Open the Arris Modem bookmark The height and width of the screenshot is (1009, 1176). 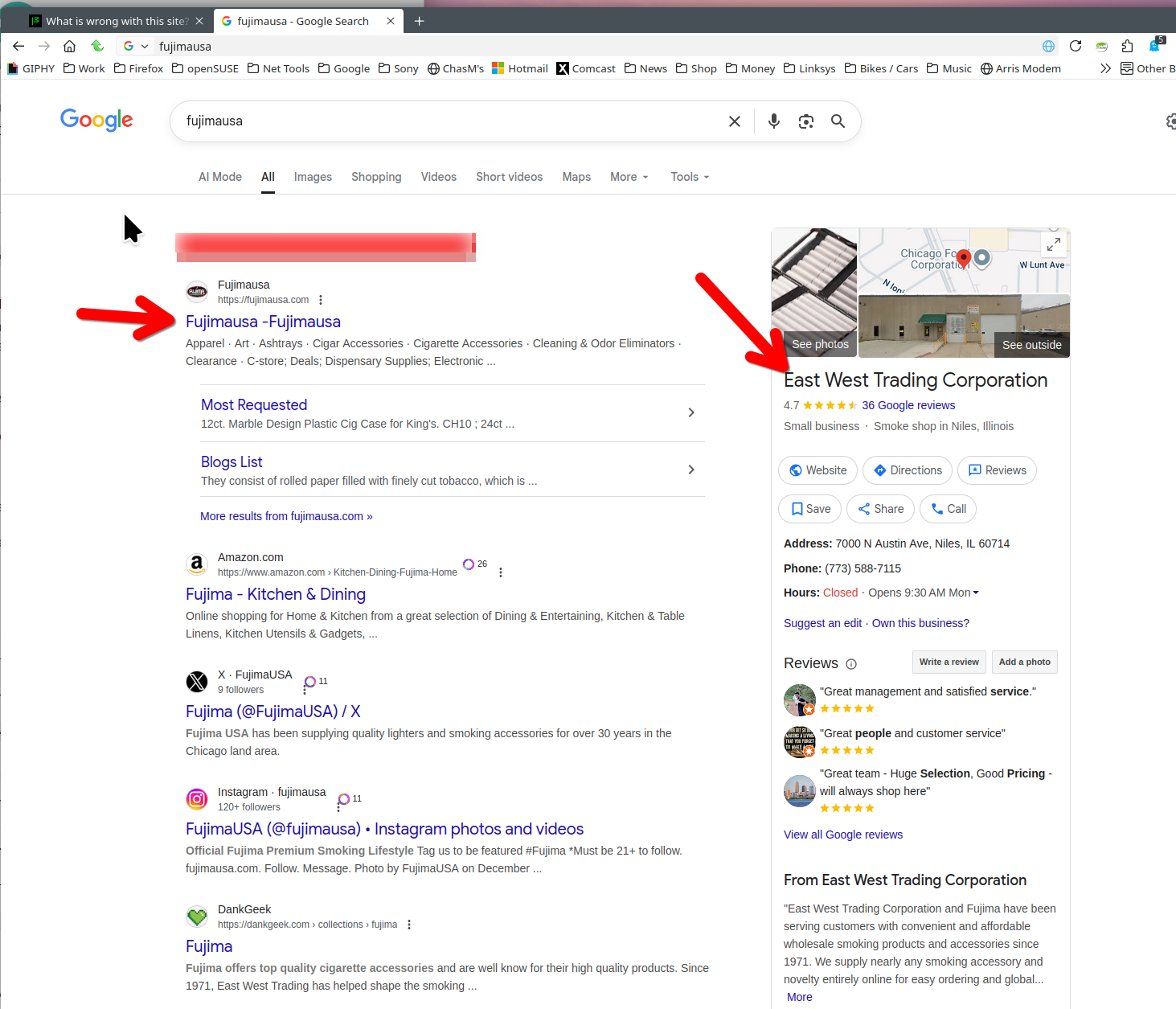point(1021,68)
